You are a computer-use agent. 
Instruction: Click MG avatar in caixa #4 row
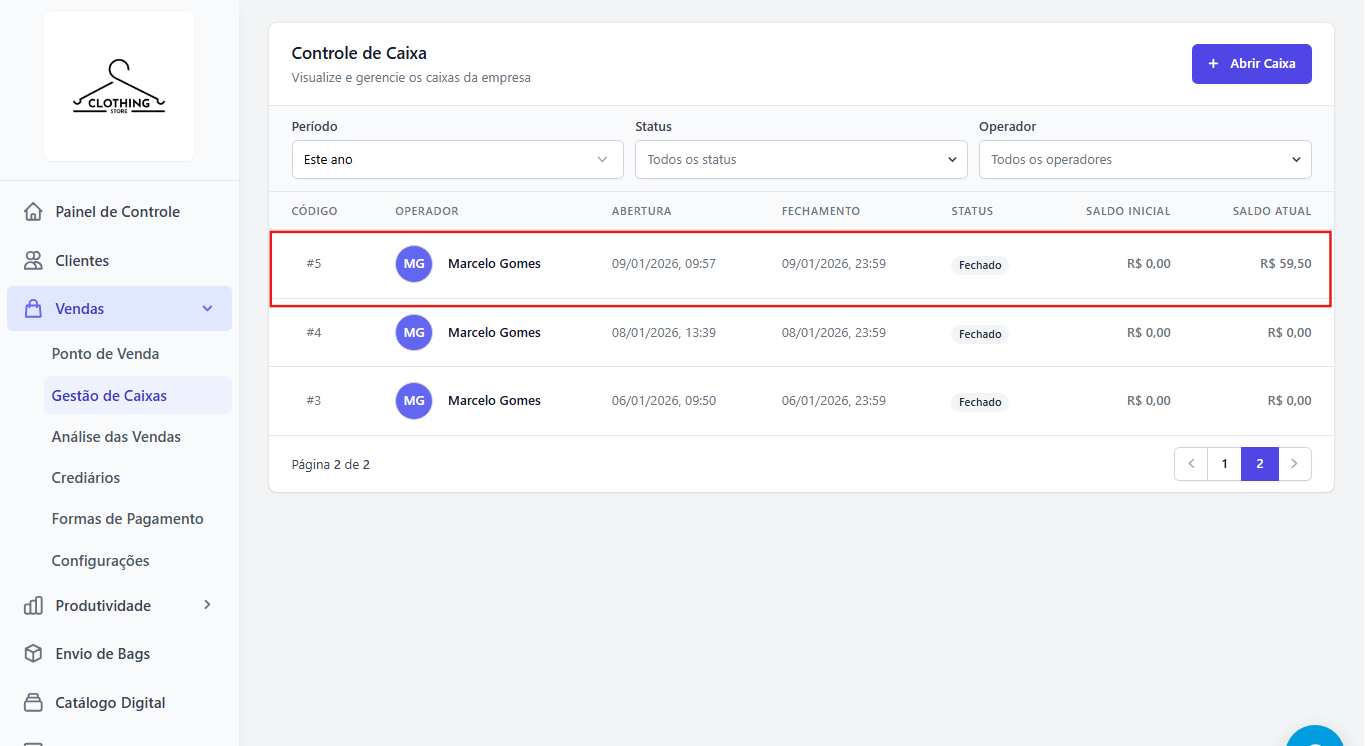[x=414, y=333]
